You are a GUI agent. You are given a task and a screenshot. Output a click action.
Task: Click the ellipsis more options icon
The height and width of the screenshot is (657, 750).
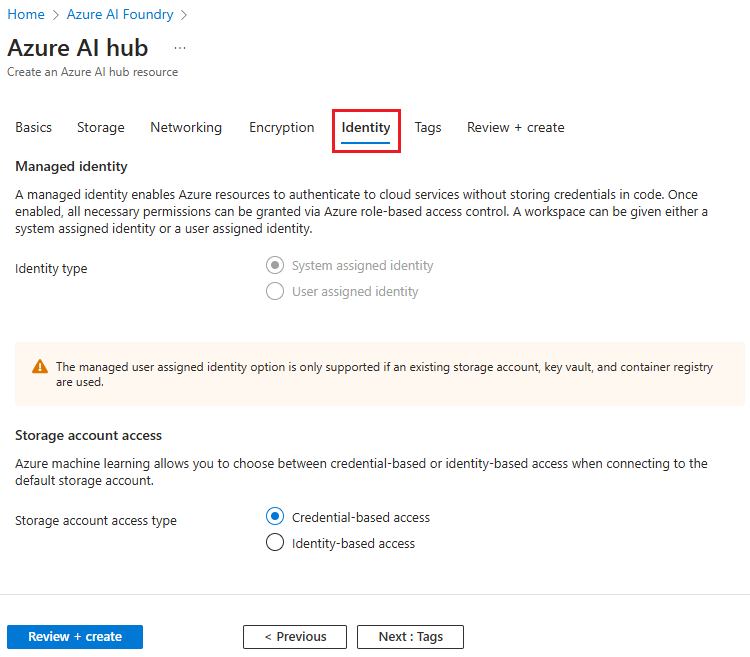pos(180,48)
